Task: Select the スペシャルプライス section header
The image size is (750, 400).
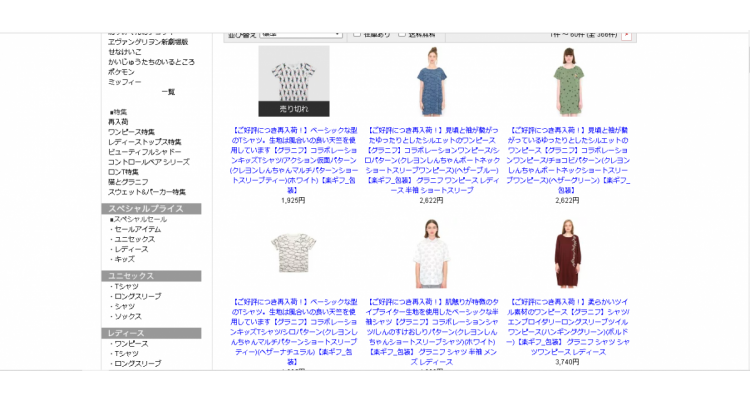Action: point(151,209)
